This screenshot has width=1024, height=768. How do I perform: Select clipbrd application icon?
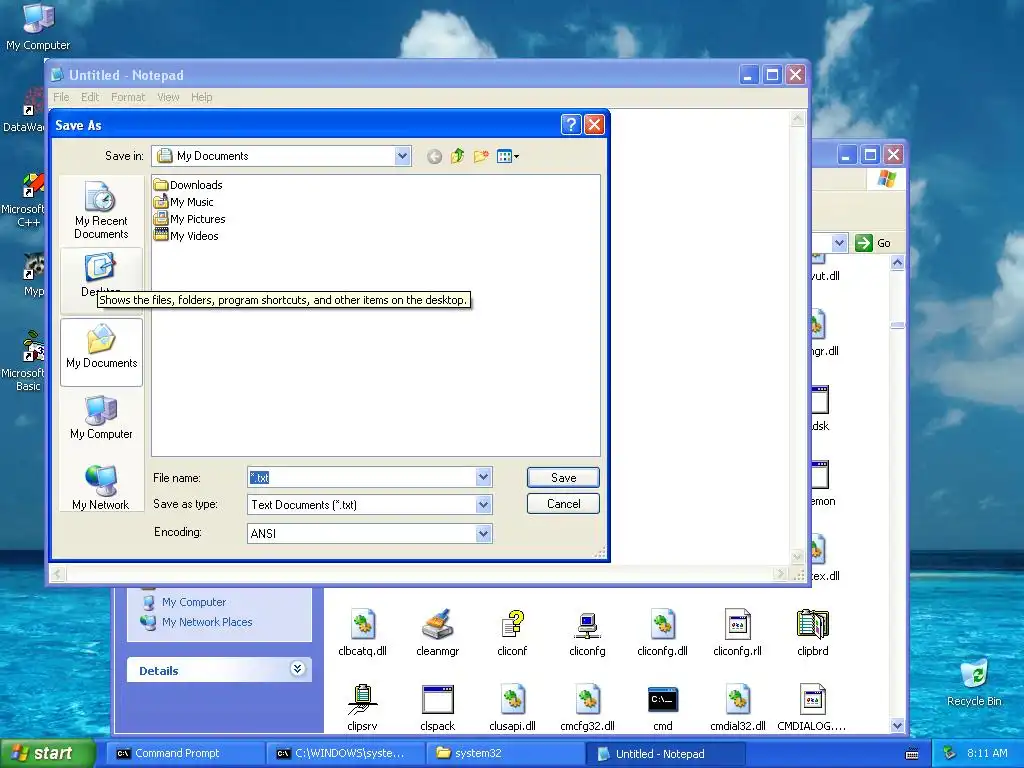tap(812, 633)
